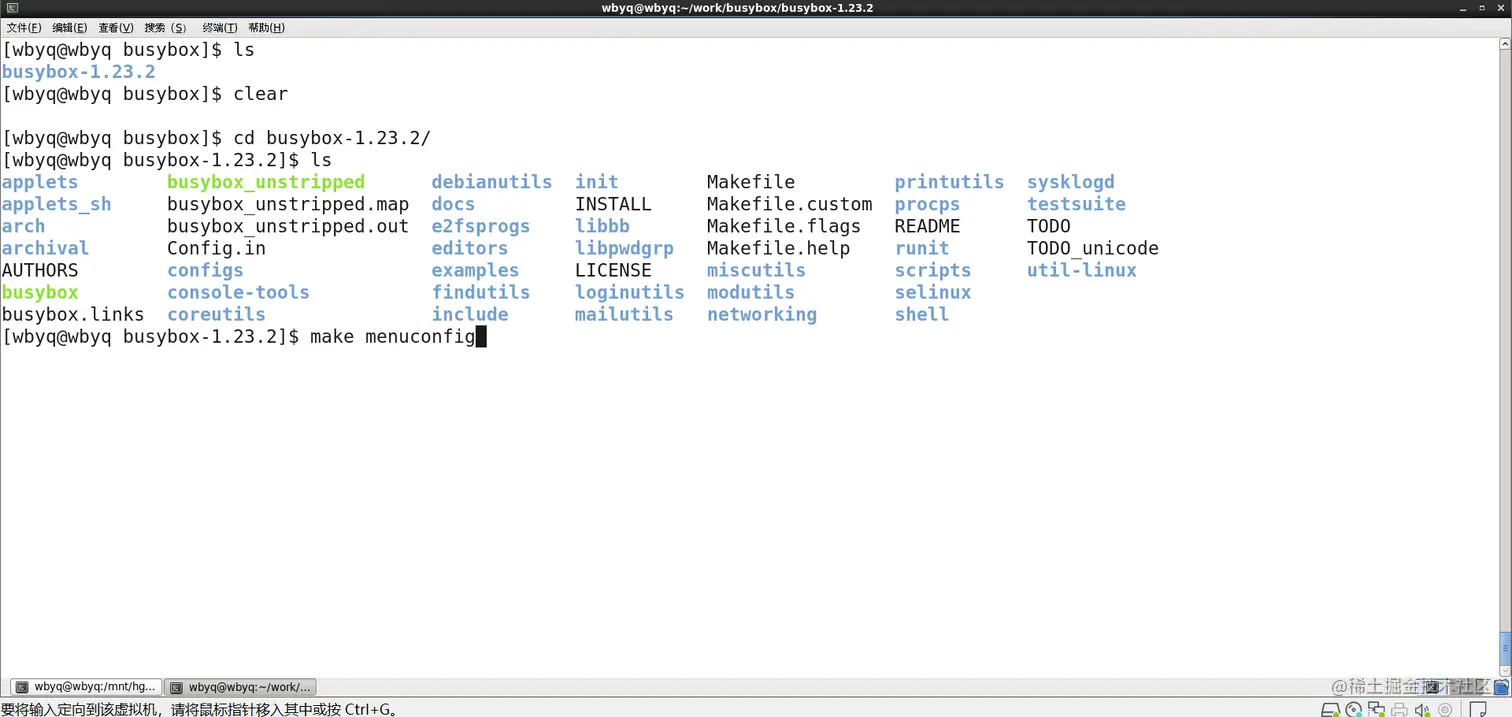Switch to the wbyq@wbyq:~/work/... taskbar window
Viewport: 1512px width, 717px height.
241,687
